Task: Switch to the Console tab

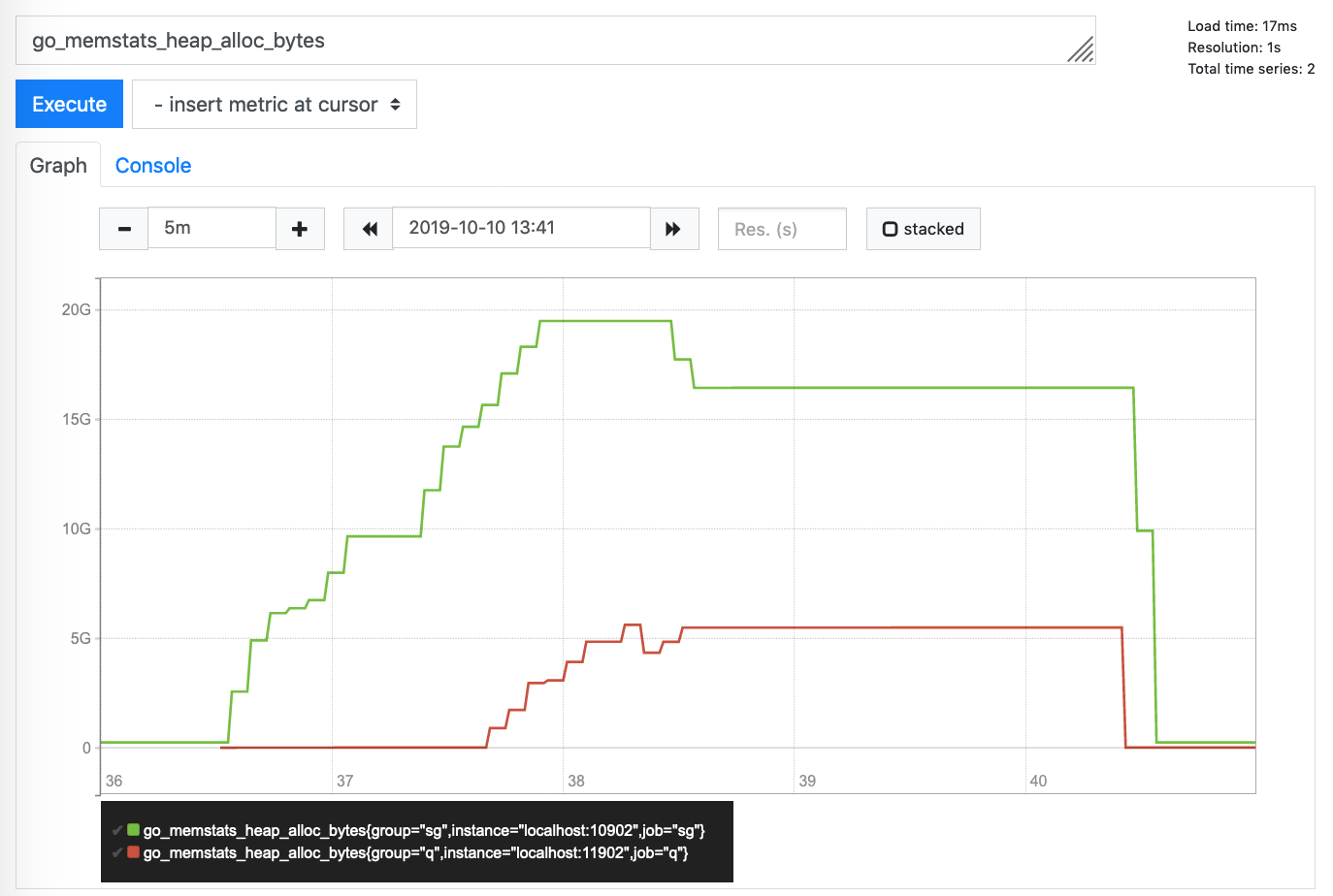Action: [152, 165]
